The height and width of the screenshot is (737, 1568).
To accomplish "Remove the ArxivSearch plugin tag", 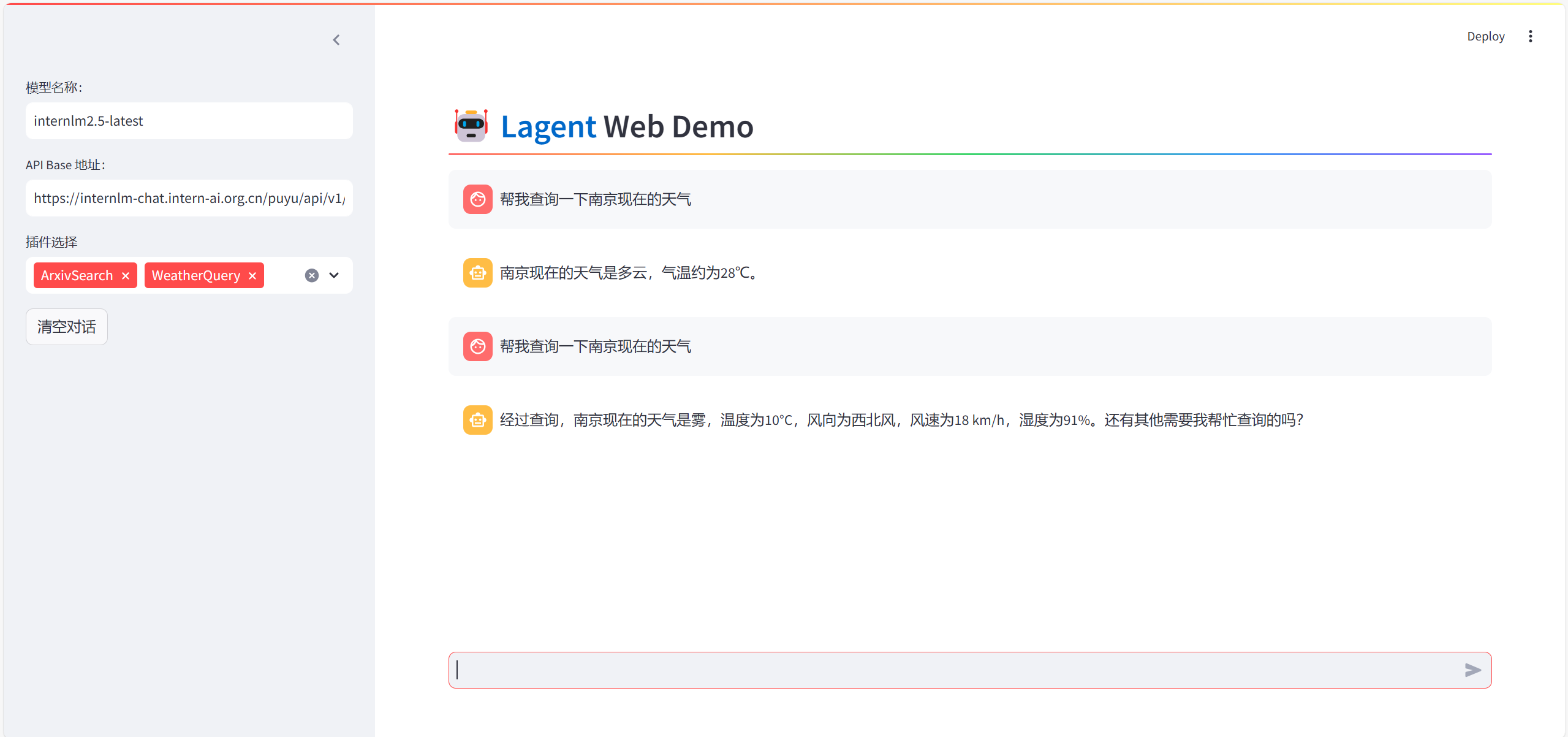I will pyautogui.click(x=126, y=276).
